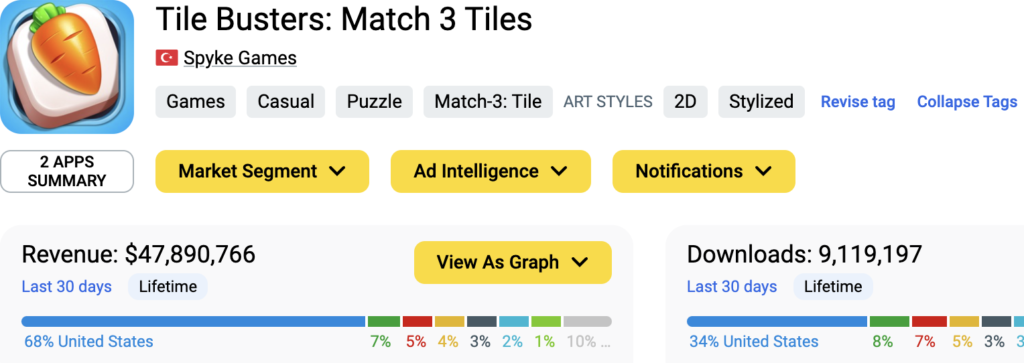The height and width of the screenshot is (363, 1024).
Task: Click the blue United States revenue bar segment
Action: [193, 322]
